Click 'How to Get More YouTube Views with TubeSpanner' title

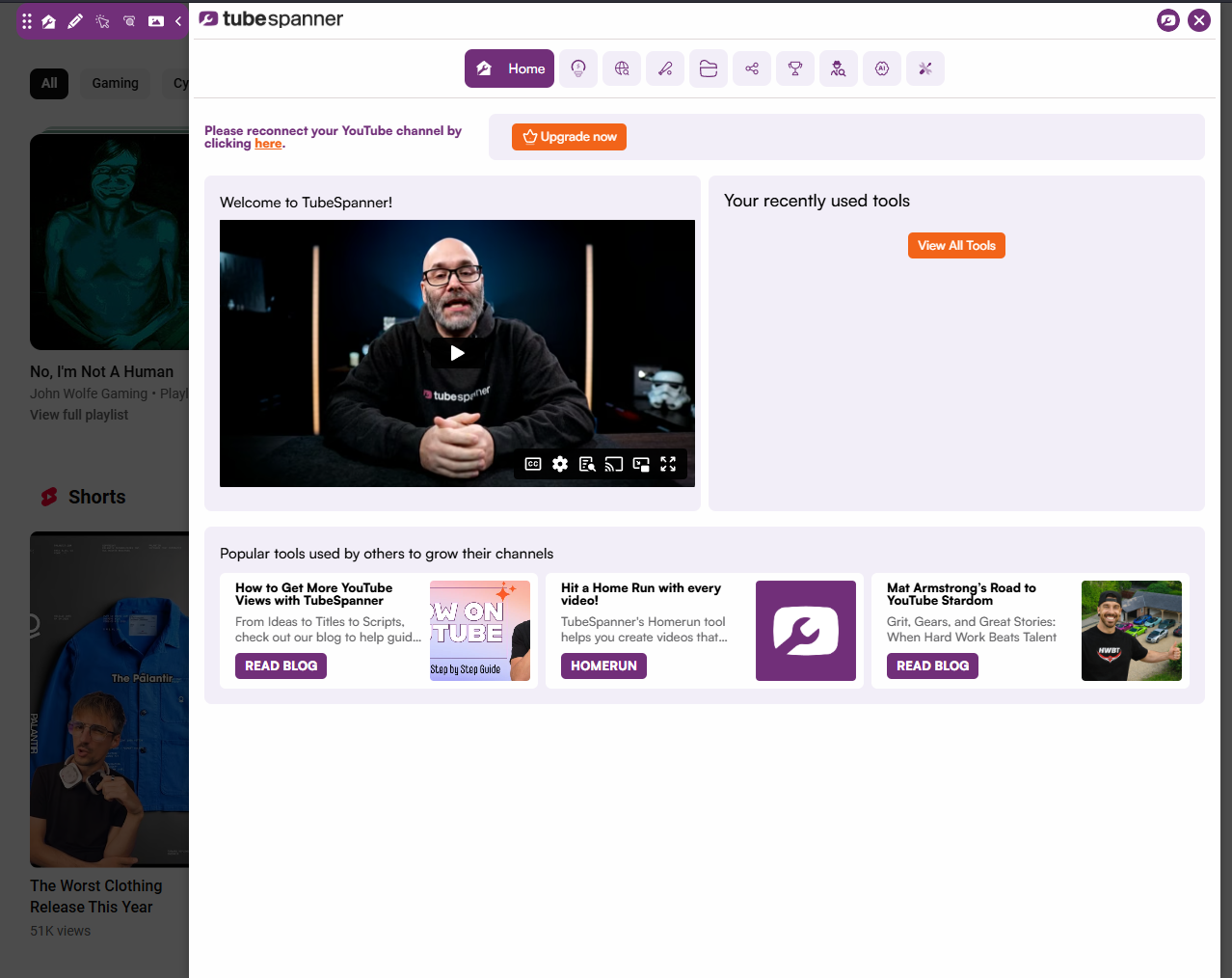click(x=314, y=594)
